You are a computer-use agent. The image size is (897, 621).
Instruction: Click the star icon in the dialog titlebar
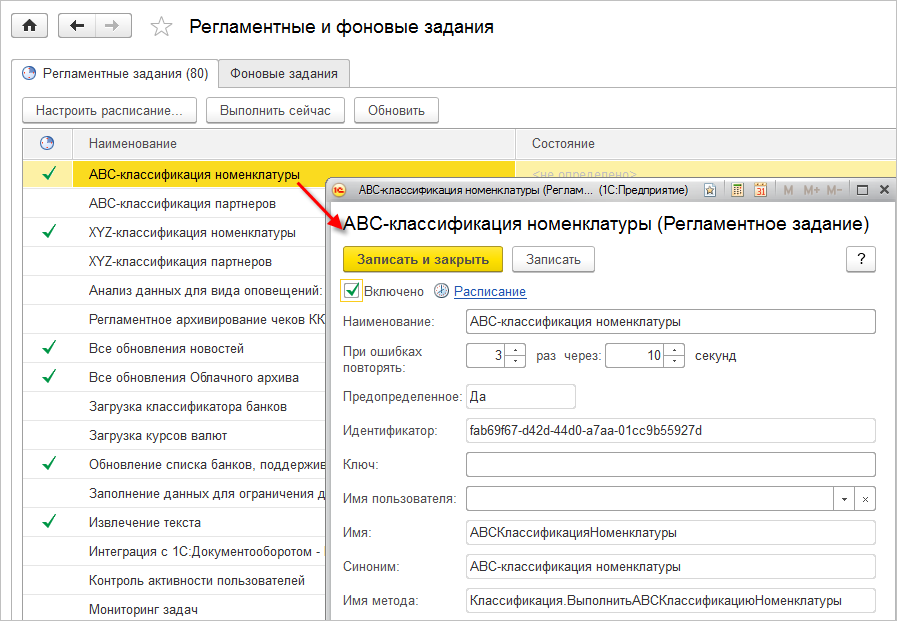710,189
